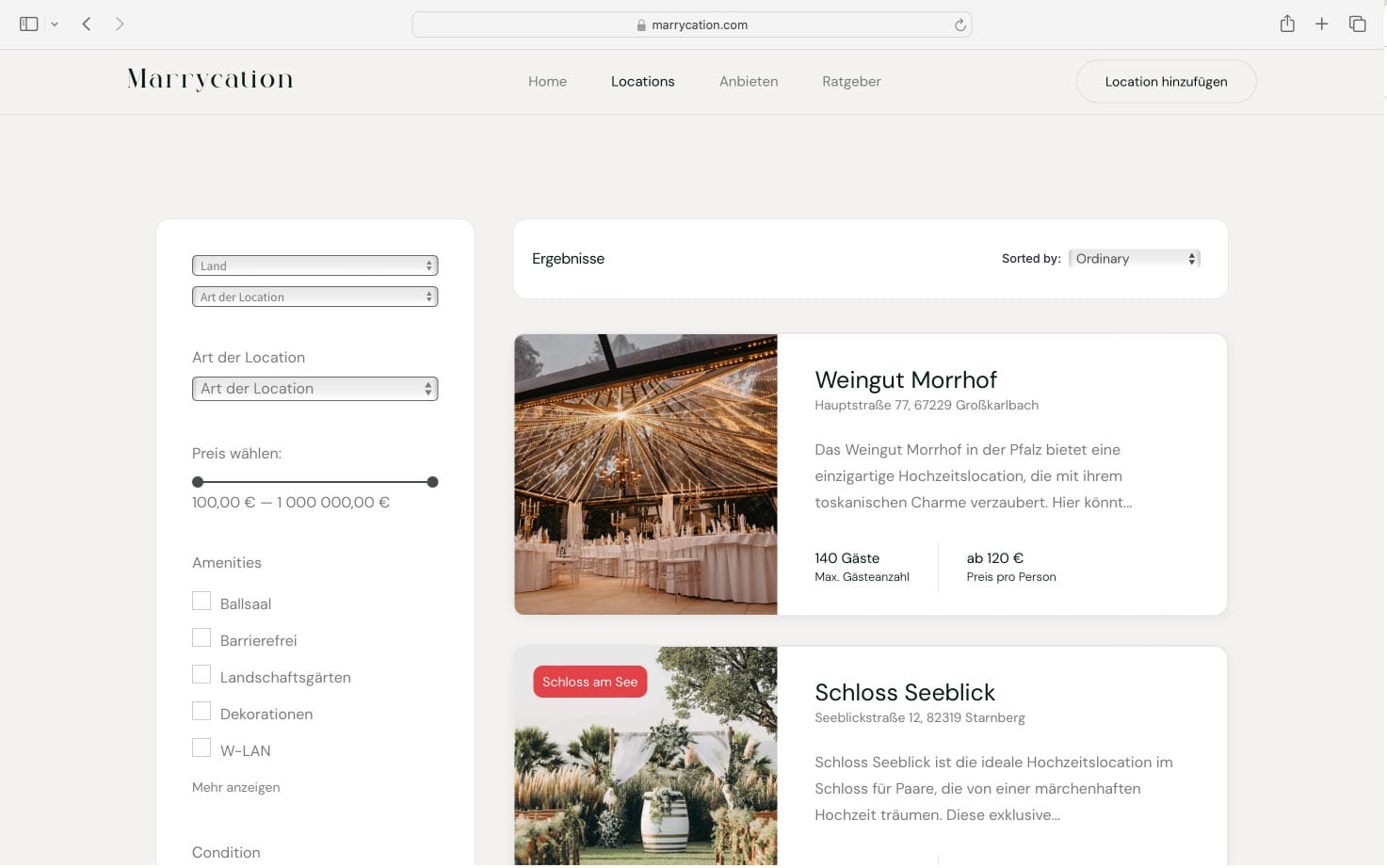Check the Barrierefrei amenity checkbox
The width and height of the screenshot is (1387, 868).
[x=202, y=638]
